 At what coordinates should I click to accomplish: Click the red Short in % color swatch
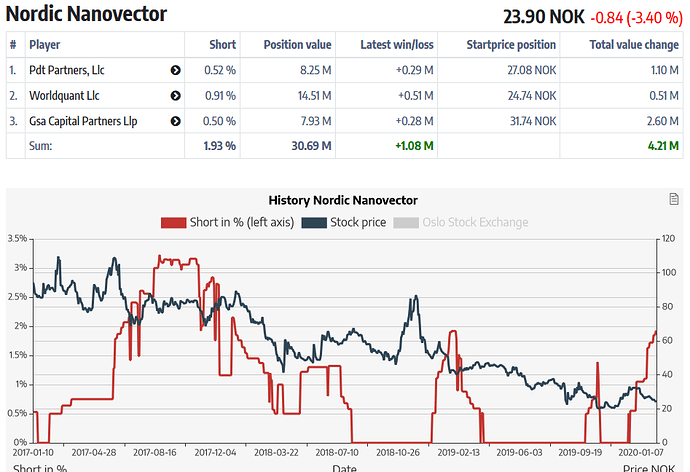[173, 223]
